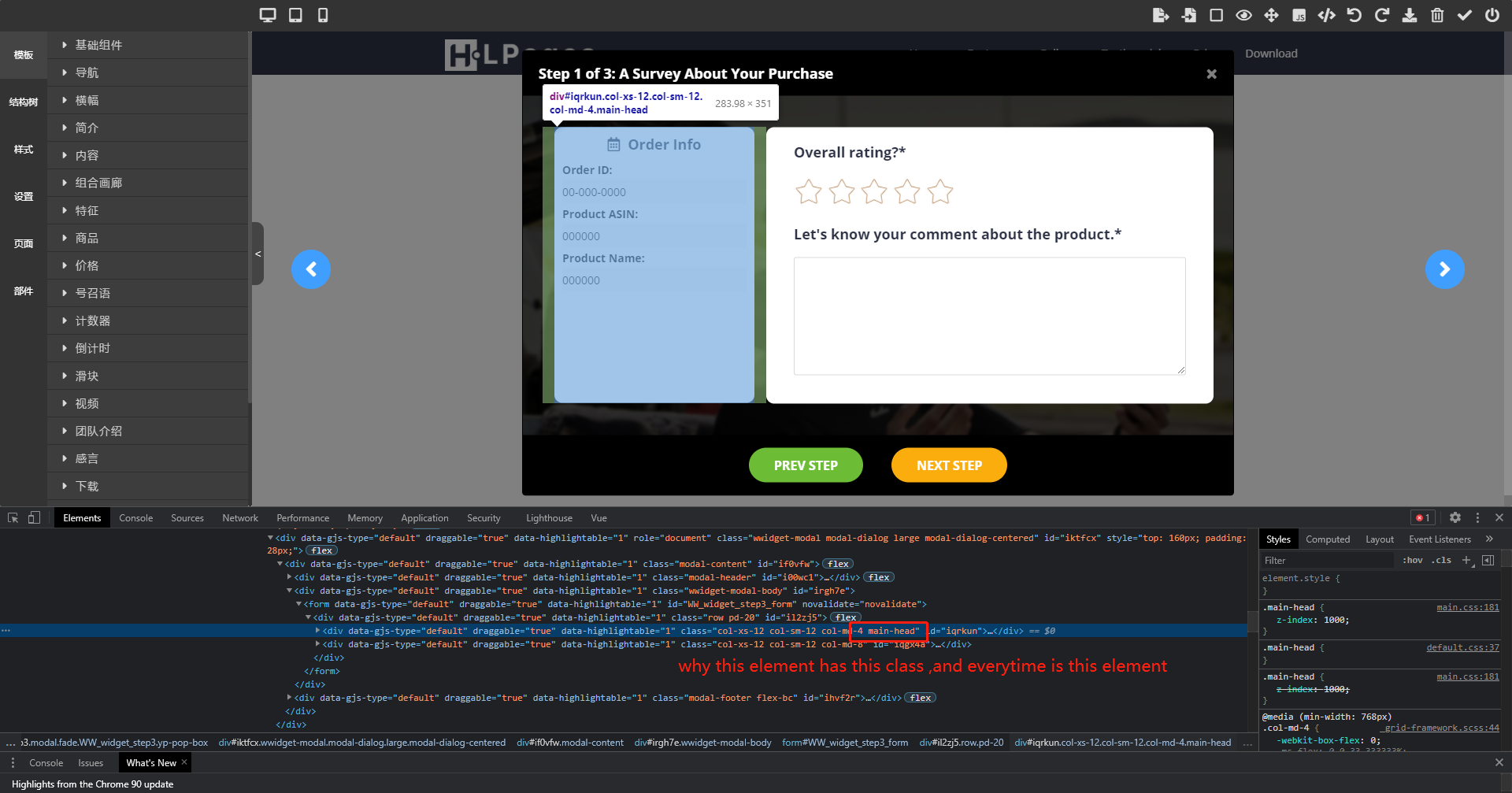Open the JS editor icon in the top toolbar
This screenshot has width=1512, height=793.
[1299, 15]
